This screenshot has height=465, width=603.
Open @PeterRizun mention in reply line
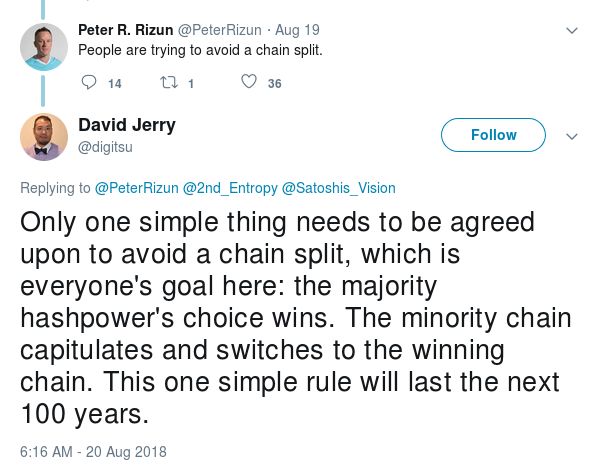pyautogui.click(x=136, y=188)
